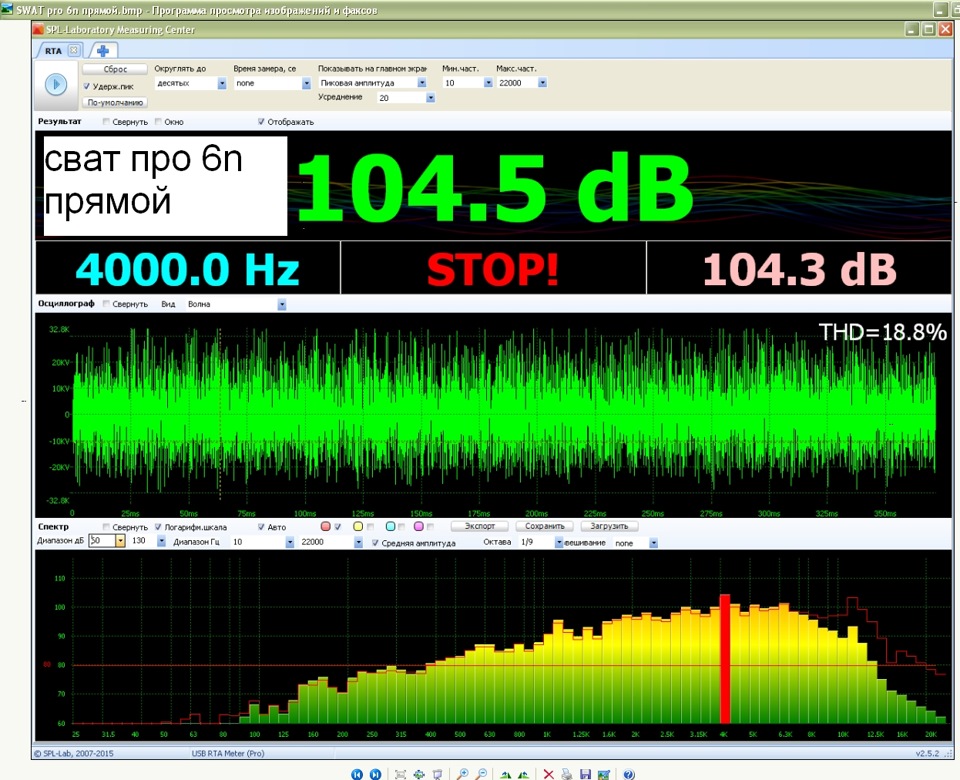Click the red 4K peak bar in spectrum
The image size is (960, 780).
724,659
